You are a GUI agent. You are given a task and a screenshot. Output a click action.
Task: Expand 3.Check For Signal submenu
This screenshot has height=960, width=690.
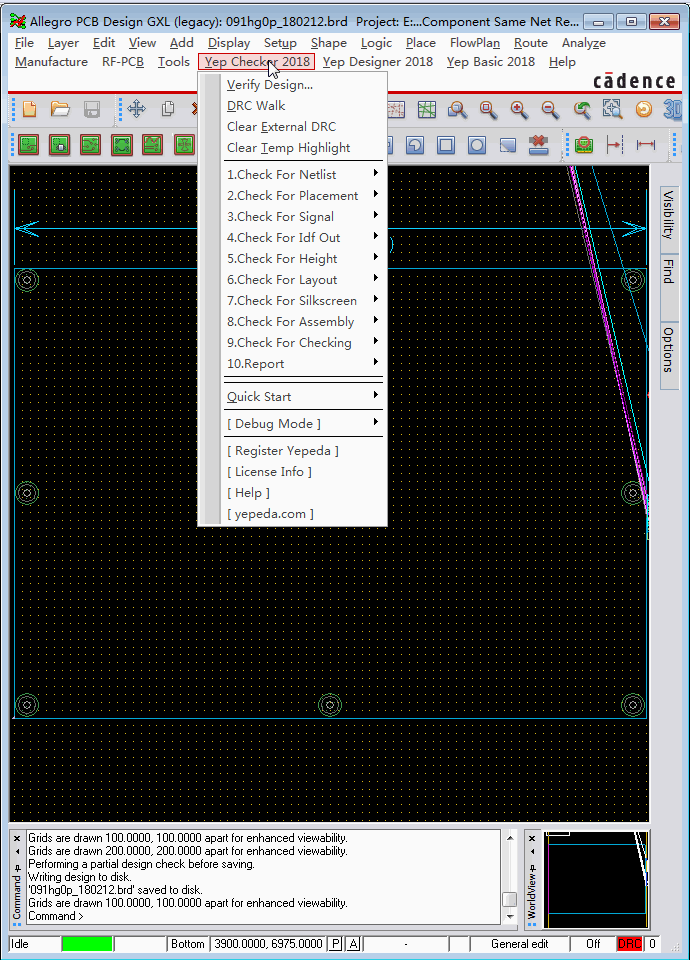303,217
